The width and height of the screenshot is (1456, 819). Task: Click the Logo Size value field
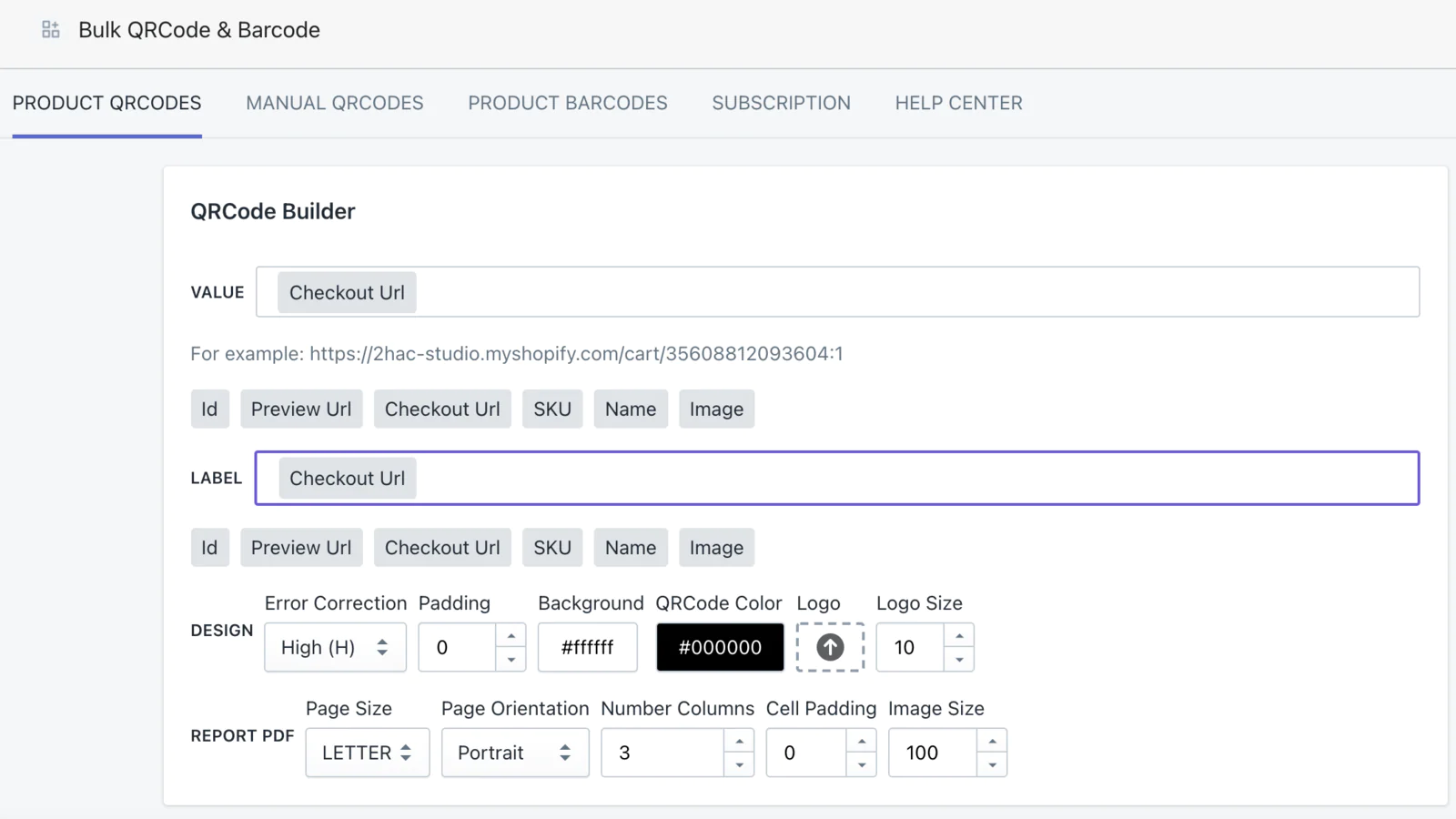pos(910,647)
